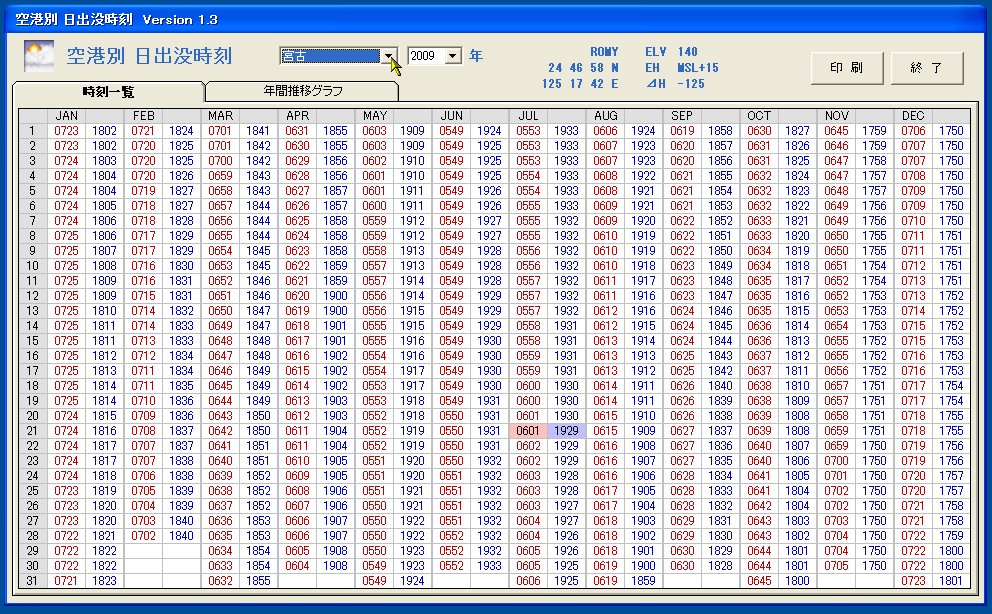Click December 31 sunset cell 1801
The height and width of the screenshot is (614, 992).
pyautogui.click(x=951, y=580)
